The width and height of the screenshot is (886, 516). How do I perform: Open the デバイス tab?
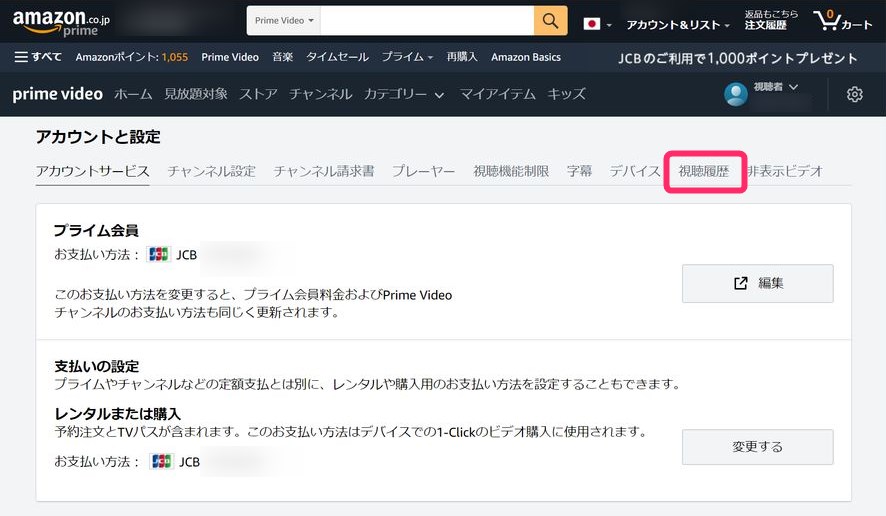click(x=635, y=171)
